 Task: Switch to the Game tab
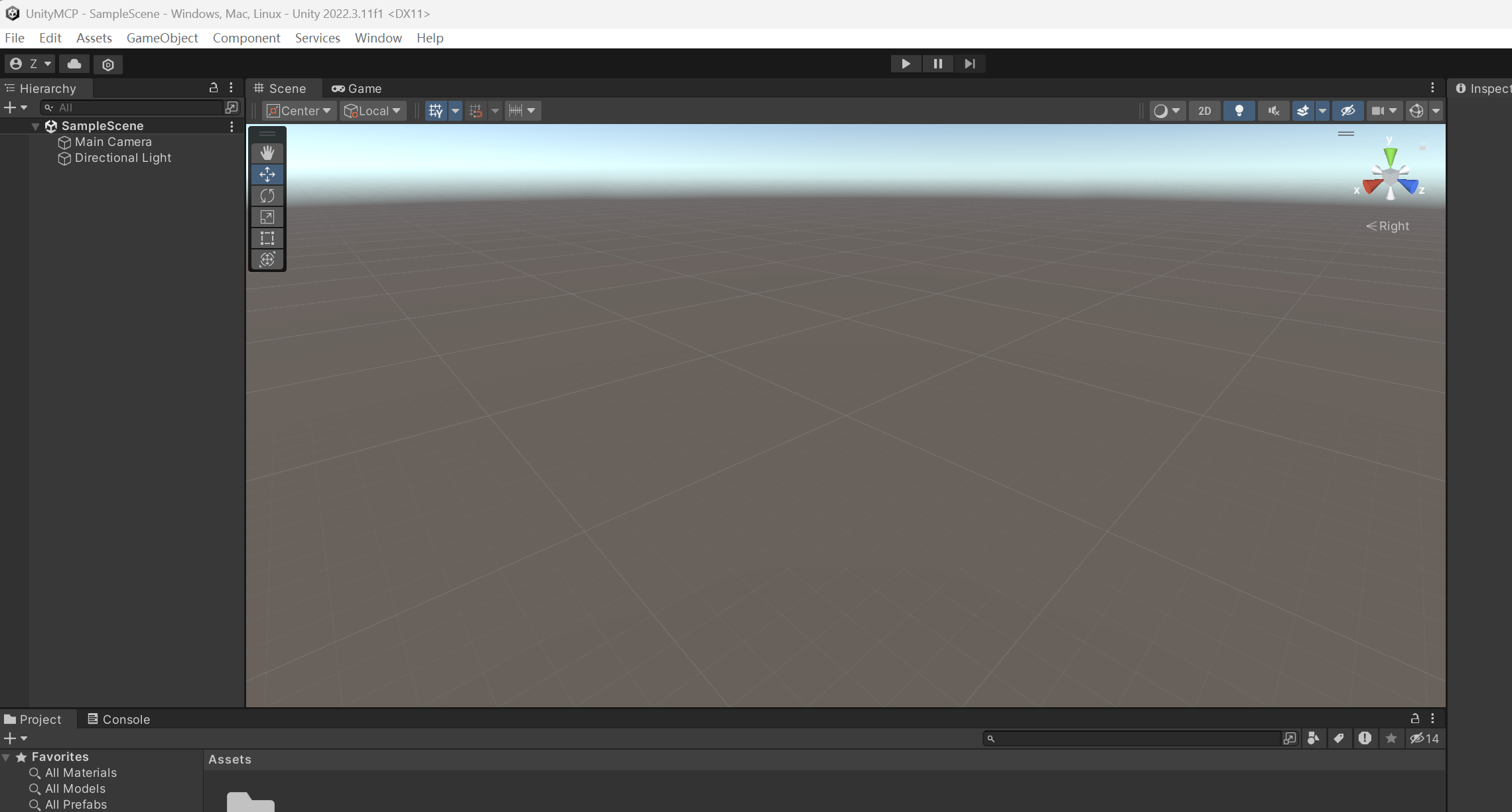[x=357, y=88]
